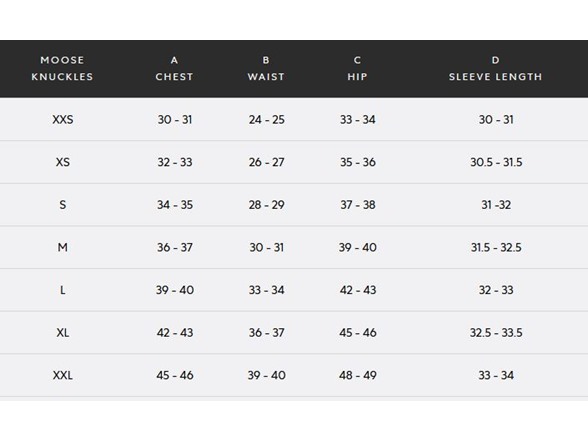This screenshot has width=588, height=441.
Task: Click the D Sleeve Length header
Action: point(495,68)
